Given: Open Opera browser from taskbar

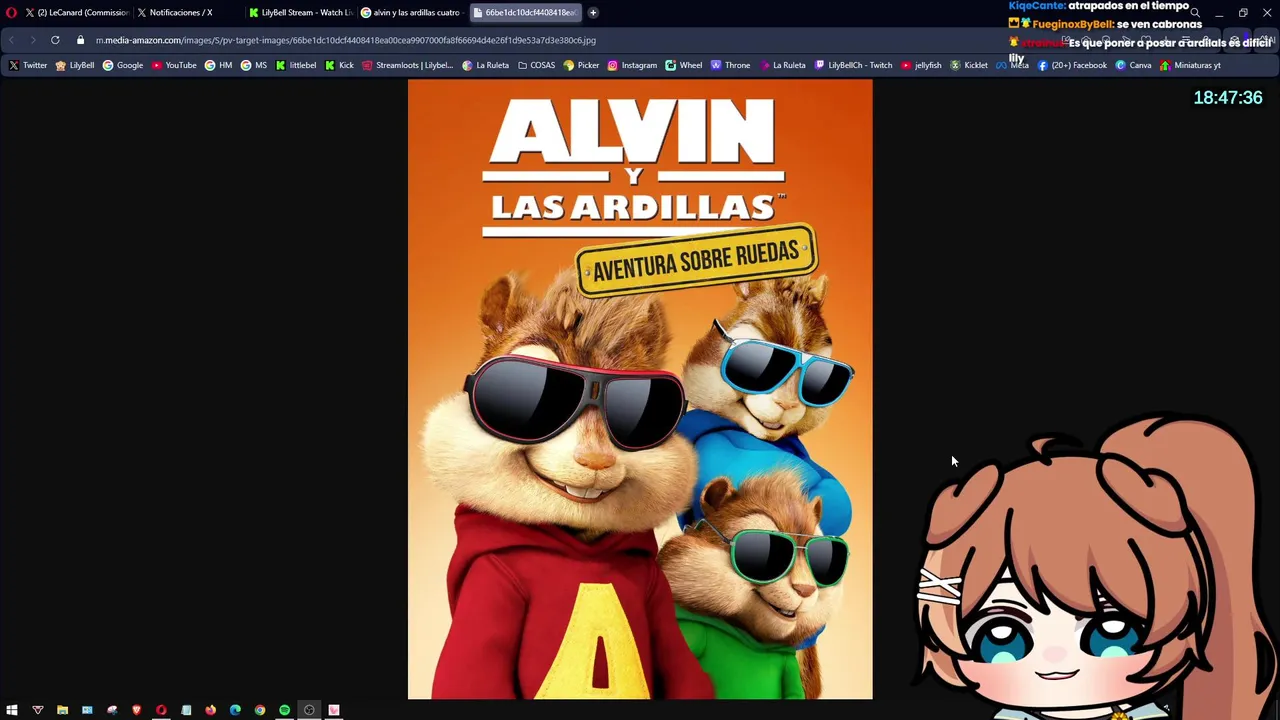Looking at the screenshot, I should tap(161, 710).
